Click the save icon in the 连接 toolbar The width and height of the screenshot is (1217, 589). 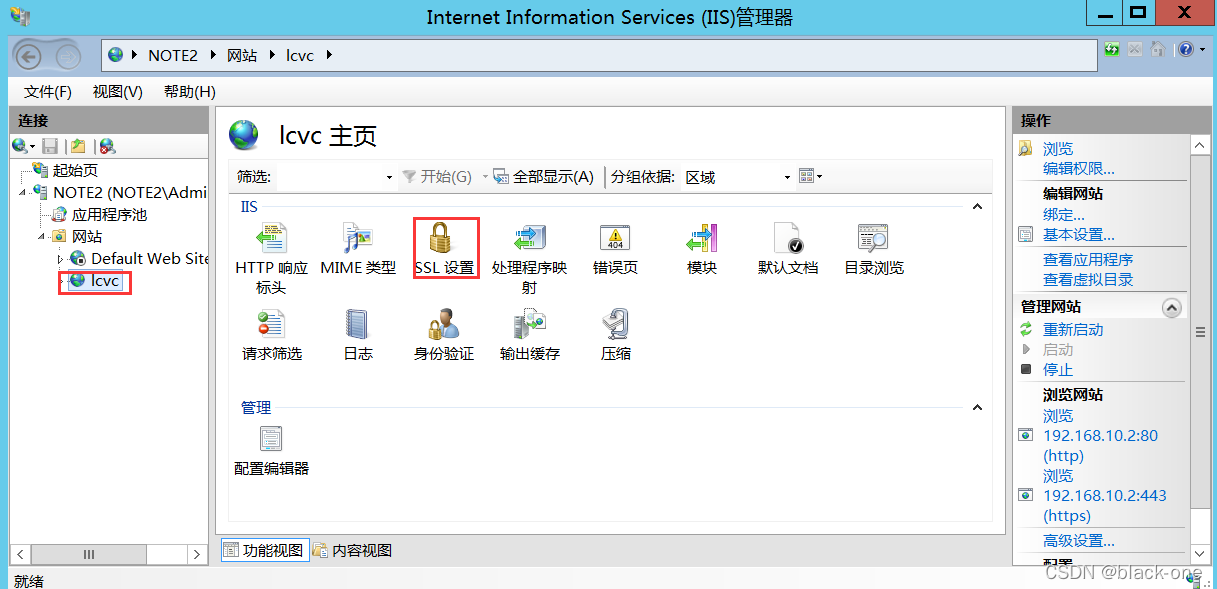50,146
